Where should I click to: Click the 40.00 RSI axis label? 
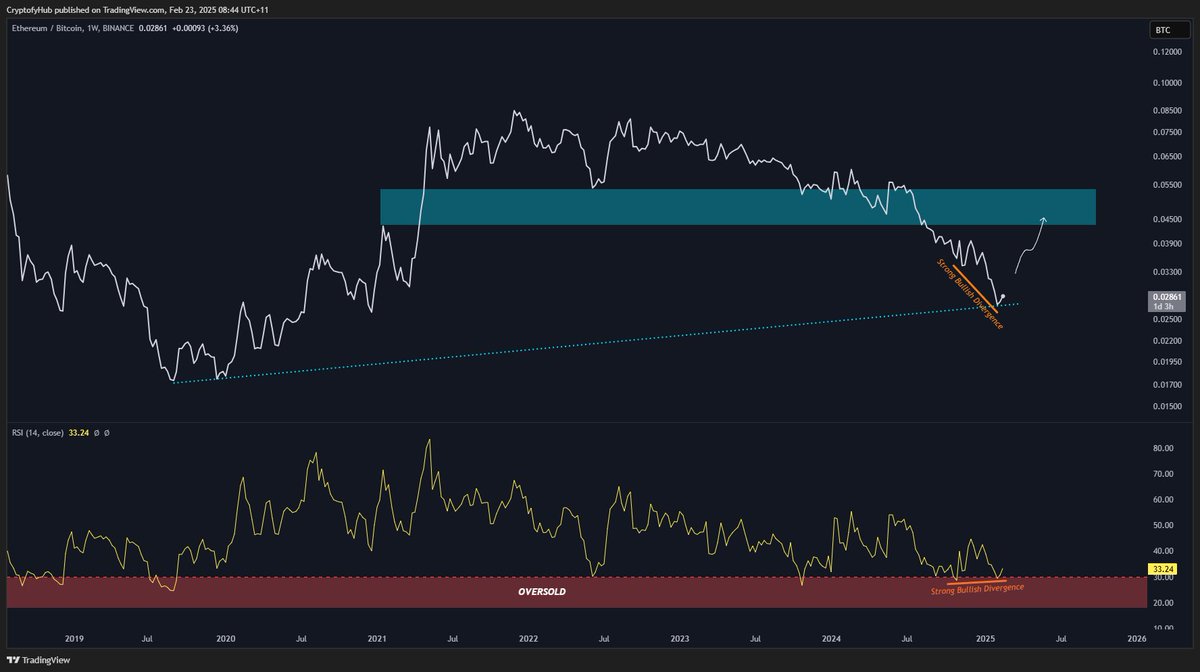1163,552
